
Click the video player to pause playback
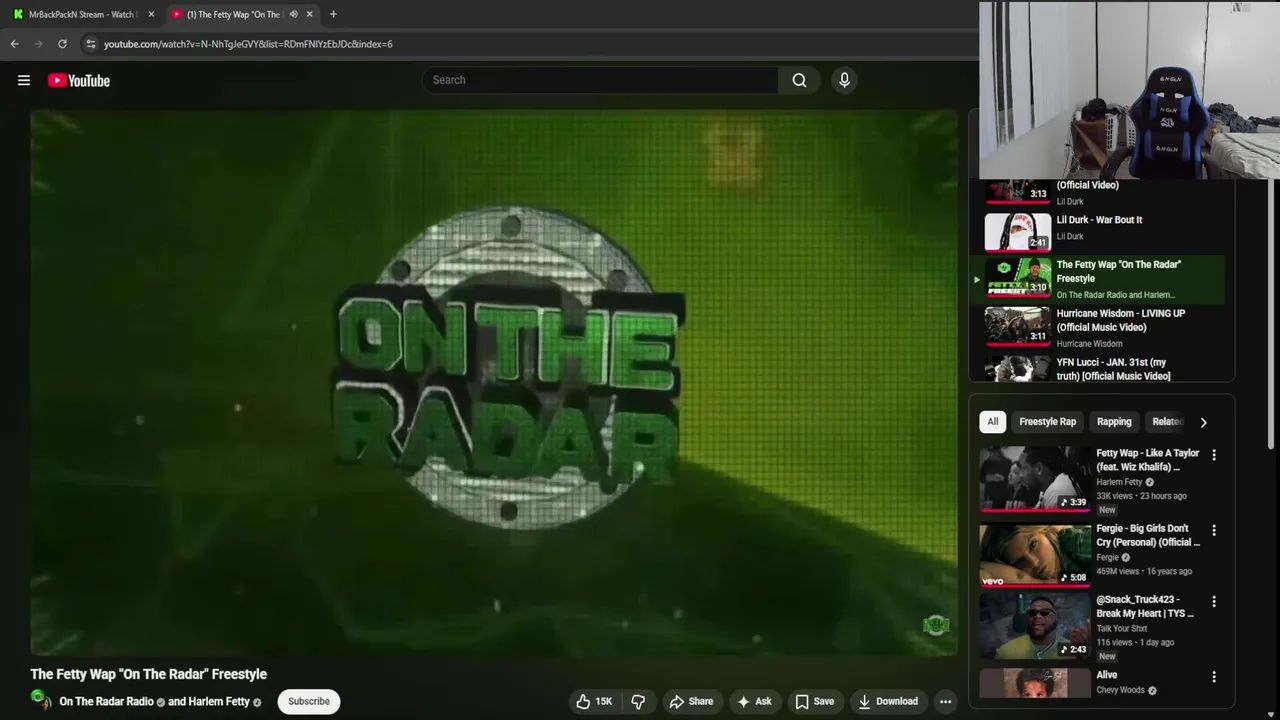point(494,382)
